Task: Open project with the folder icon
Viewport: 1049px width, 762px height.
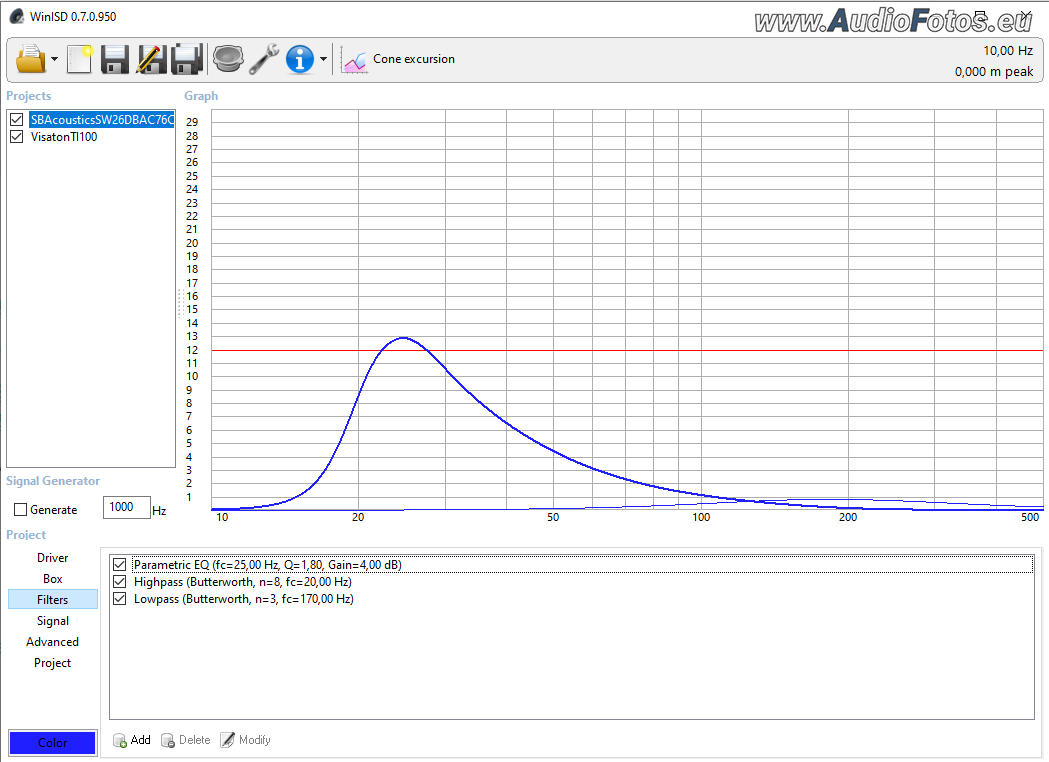Action: pos(31,60)
